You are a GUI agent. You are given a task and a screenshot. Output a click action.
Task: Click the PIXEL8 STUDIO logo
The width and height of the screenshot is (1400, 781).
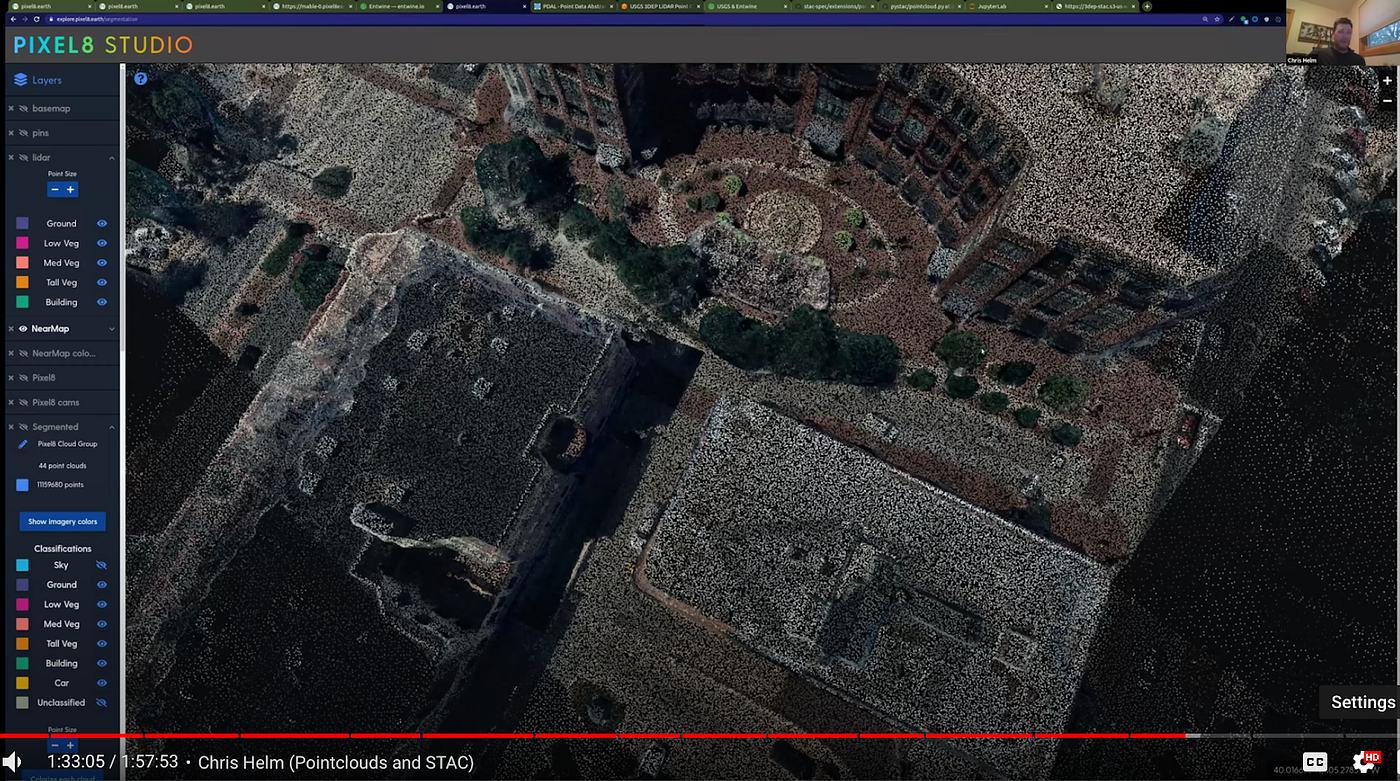tap(103, 45)
